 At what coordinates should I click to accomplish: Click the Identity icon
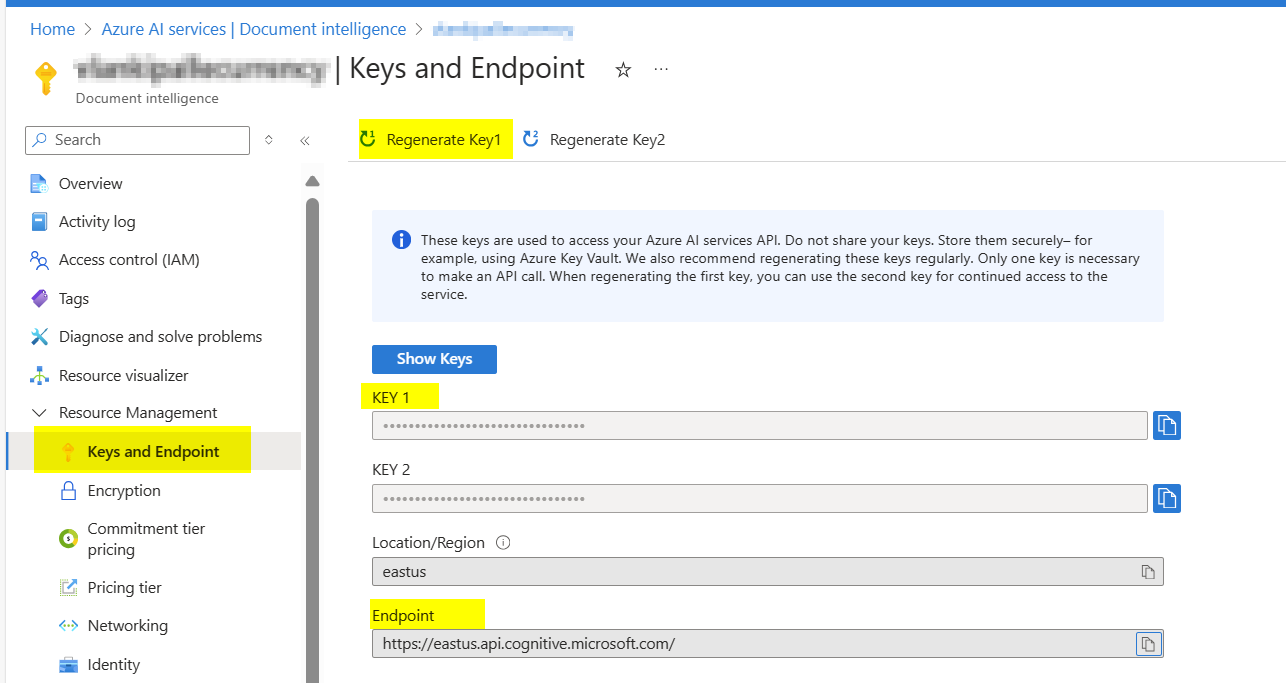68,665
